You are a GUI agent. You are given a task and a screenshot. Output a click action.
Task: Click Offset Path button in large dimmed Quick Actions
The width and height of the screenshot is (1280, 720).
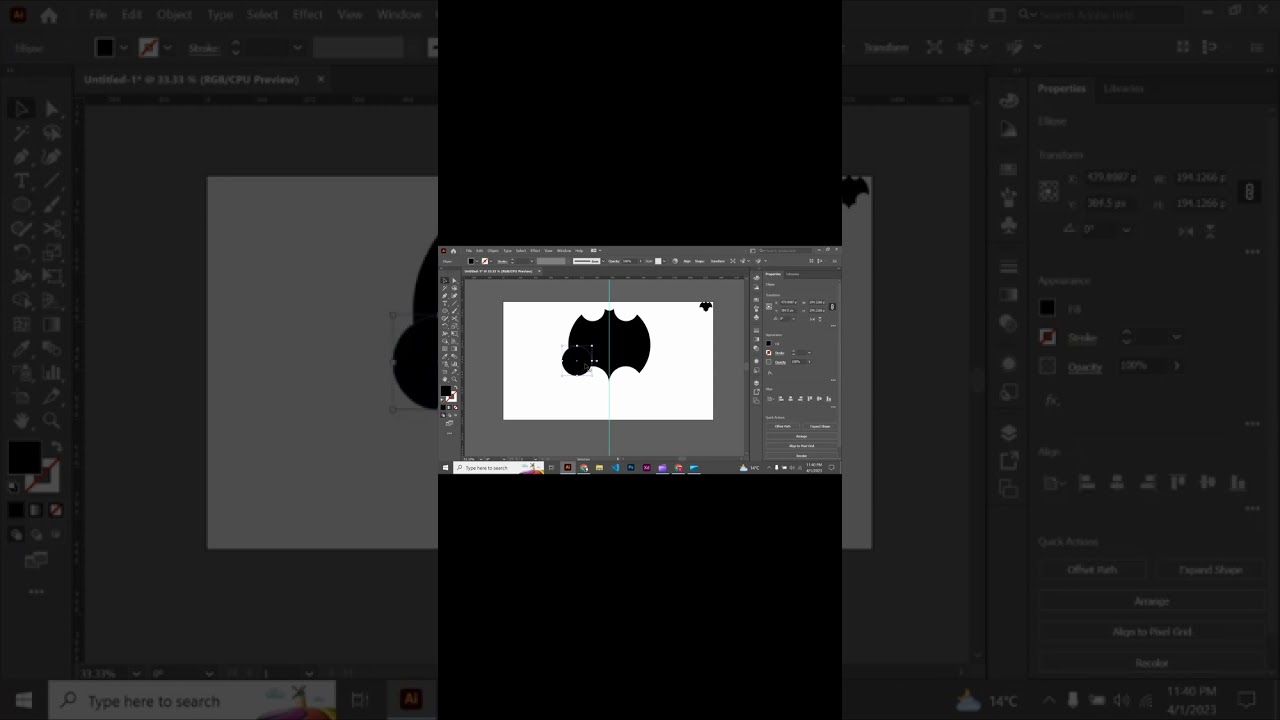click(1092, 570)
